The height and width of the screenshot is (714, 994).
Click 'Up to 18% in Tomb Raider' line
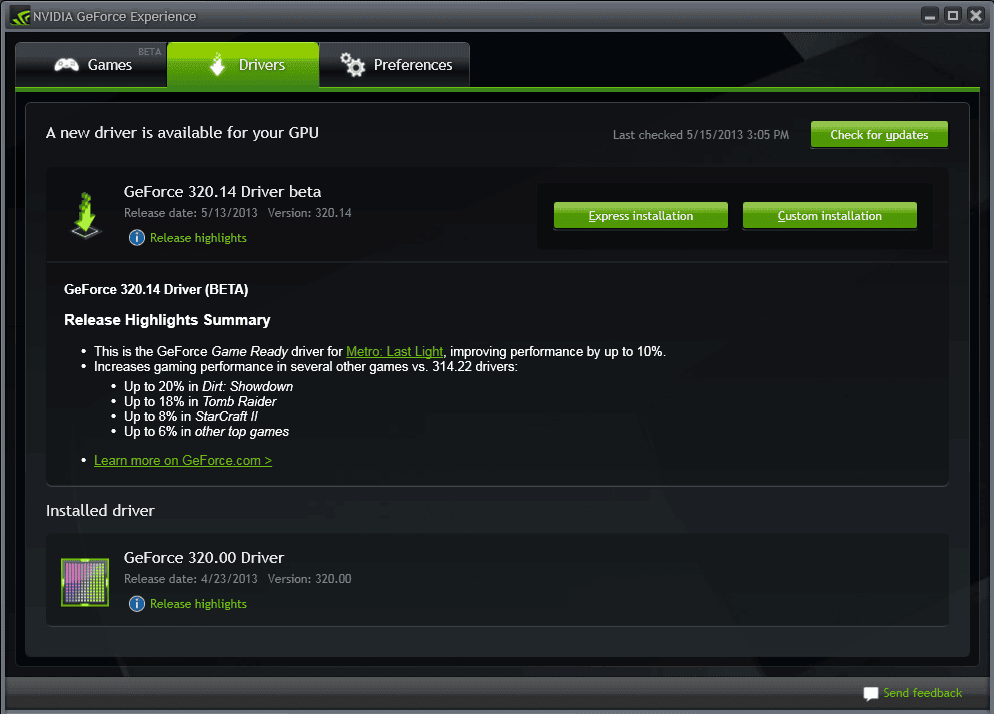(x=200, y=401)
